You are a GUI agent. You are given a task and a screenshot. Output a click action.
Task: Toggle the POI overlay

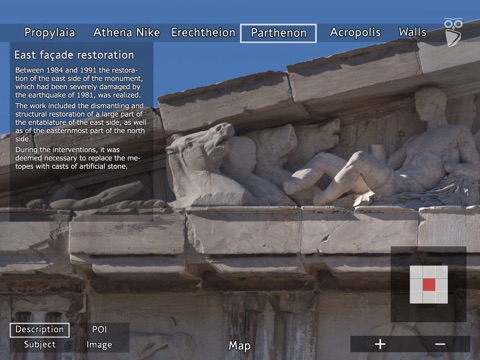click(99, 329)
